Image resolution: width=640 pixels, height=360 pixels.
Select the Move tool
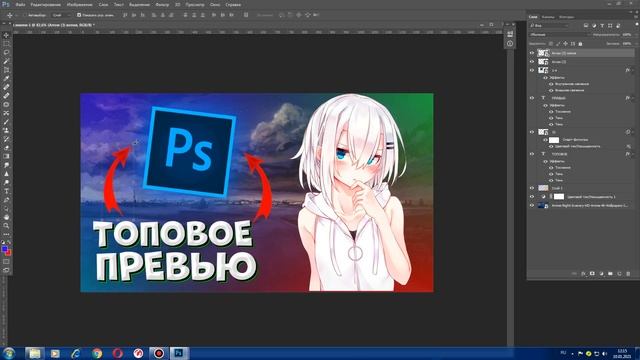point(6,35)
